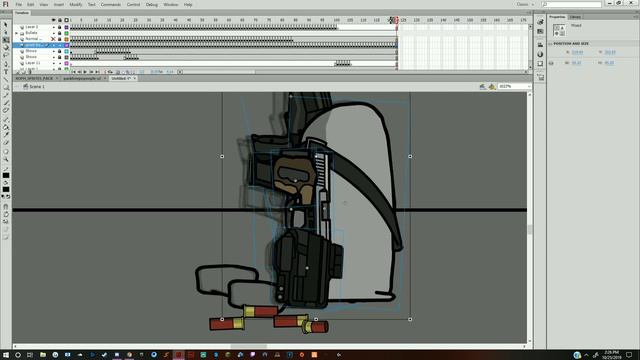Click the Scene 1 breadcrumb link
Screen dimensions: 640x360
click(37, 87)
